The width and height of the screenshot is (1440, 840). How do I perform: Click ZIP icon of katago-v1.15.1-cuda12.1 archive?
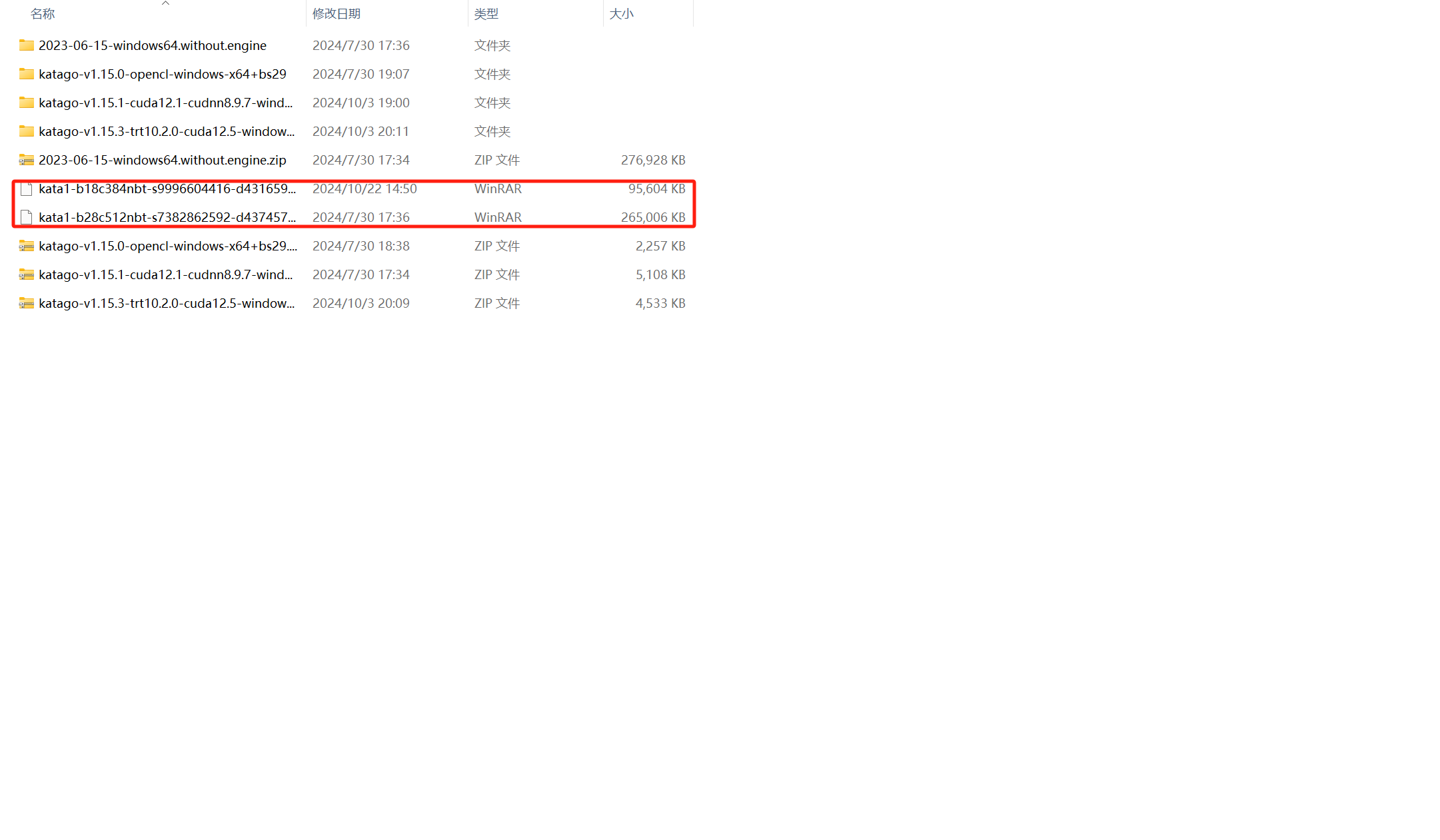pos(27,274)
